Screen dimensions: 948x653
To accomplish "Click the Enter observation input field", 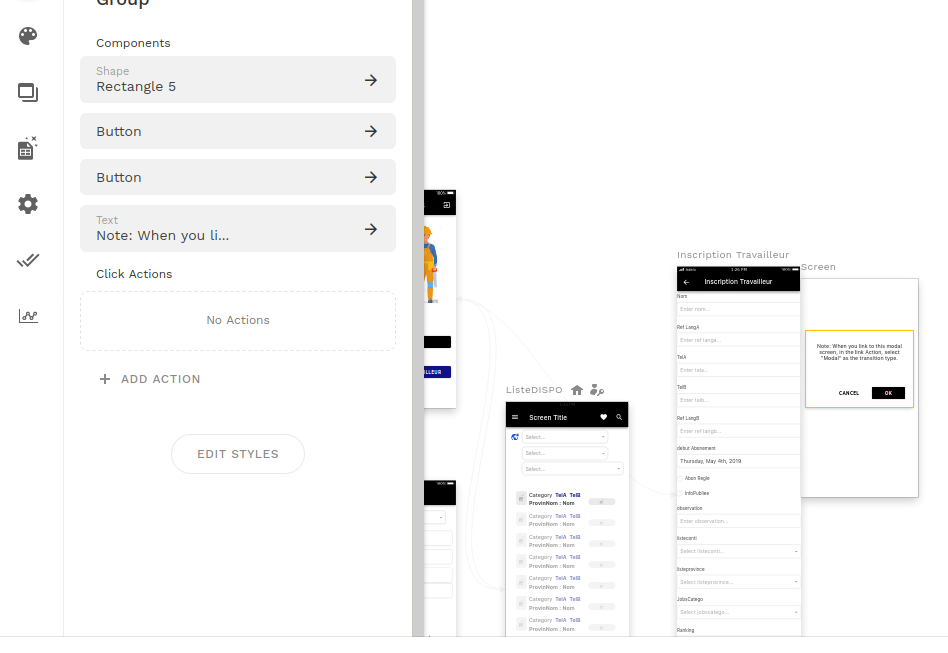I will coord(738,521).
